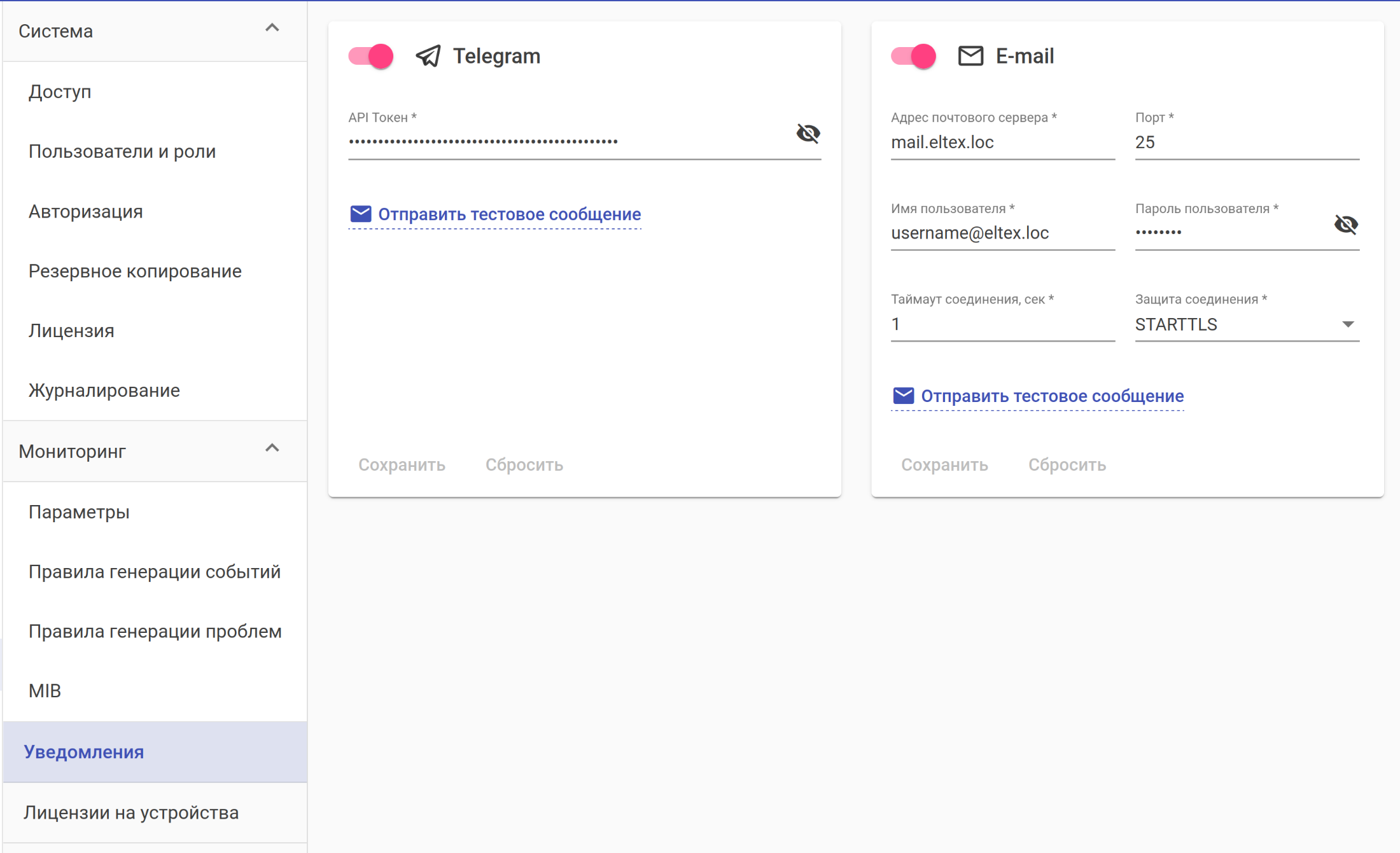Click Сбросить in the Telegram card
1400x853 pixels.
524,465
